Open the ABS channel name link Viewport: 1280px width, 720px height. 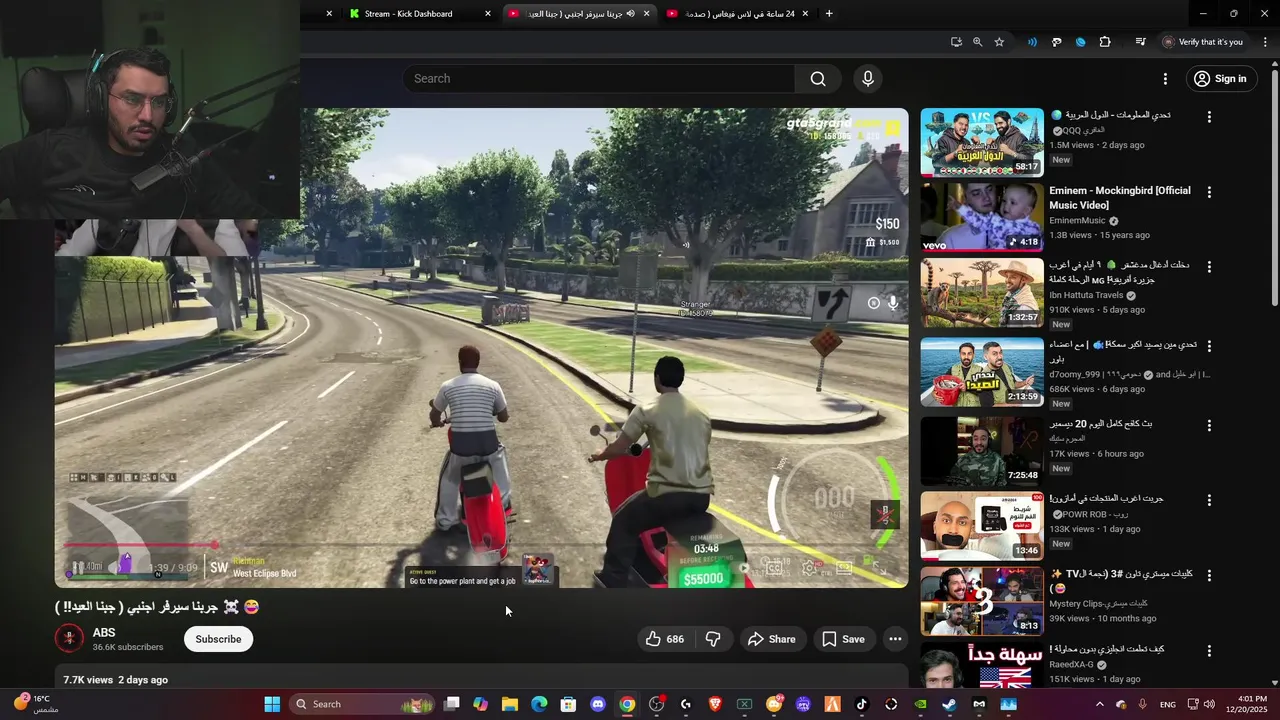104,633
